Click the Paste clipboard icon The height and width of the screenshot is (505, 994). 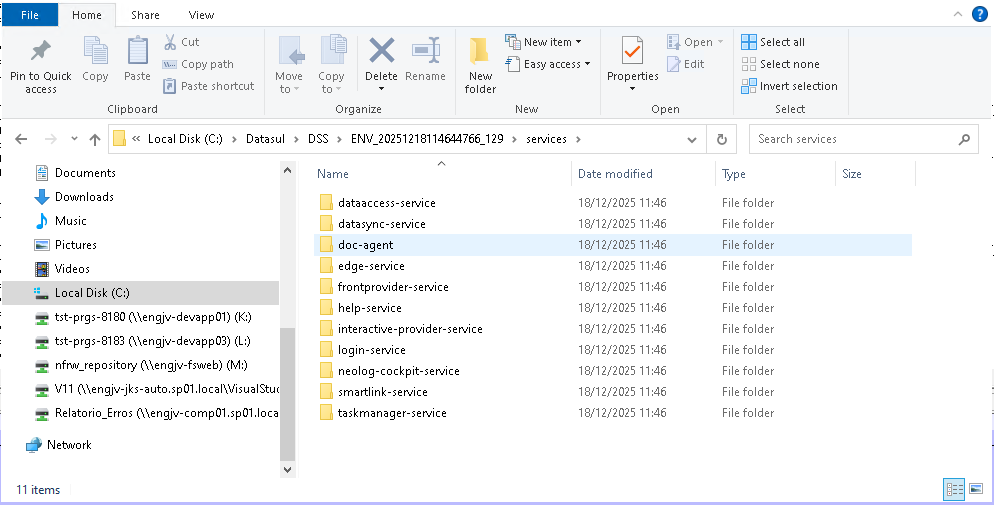(137, 52)
